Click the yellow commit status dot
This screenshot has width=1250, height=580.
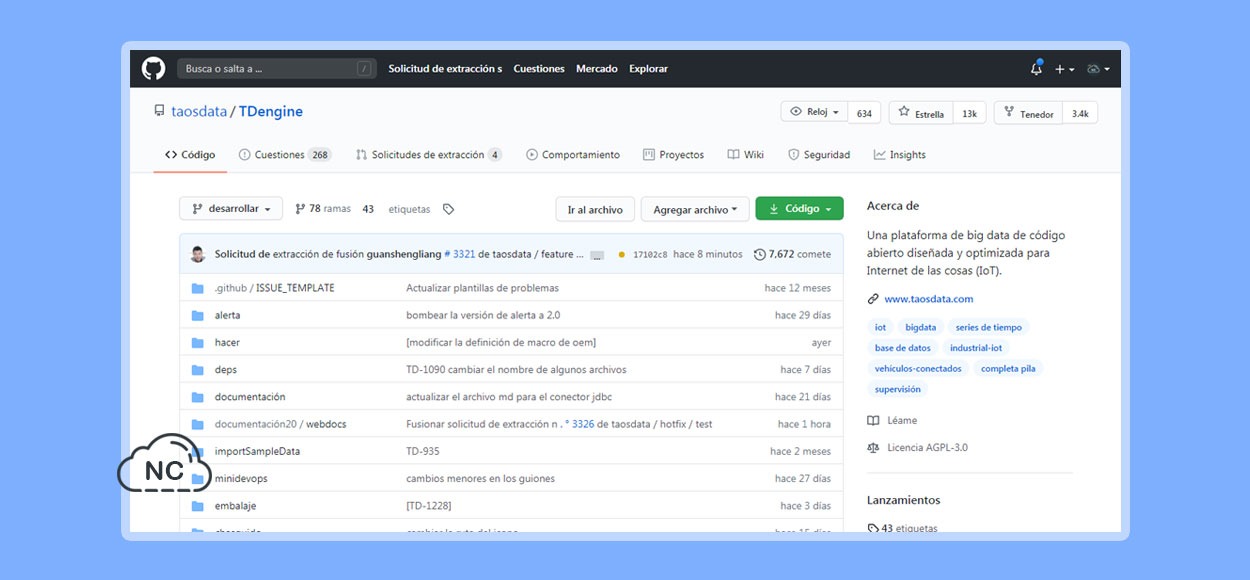click(x=622, y=255)
